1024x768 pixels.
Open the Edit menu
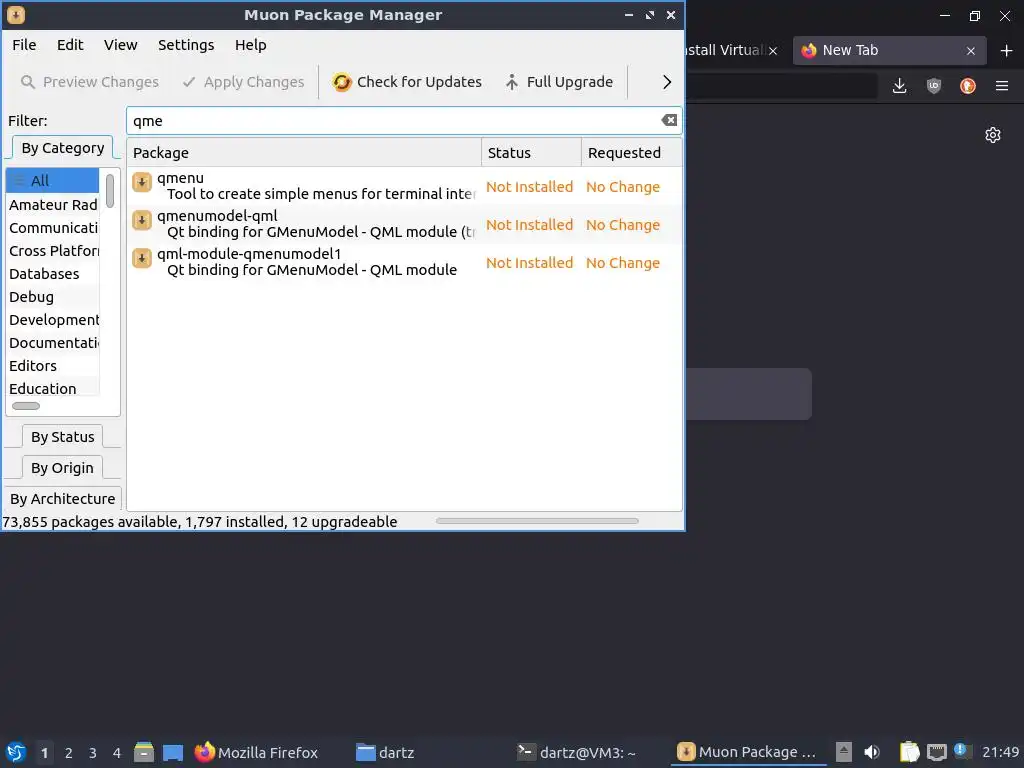point(70,45)
